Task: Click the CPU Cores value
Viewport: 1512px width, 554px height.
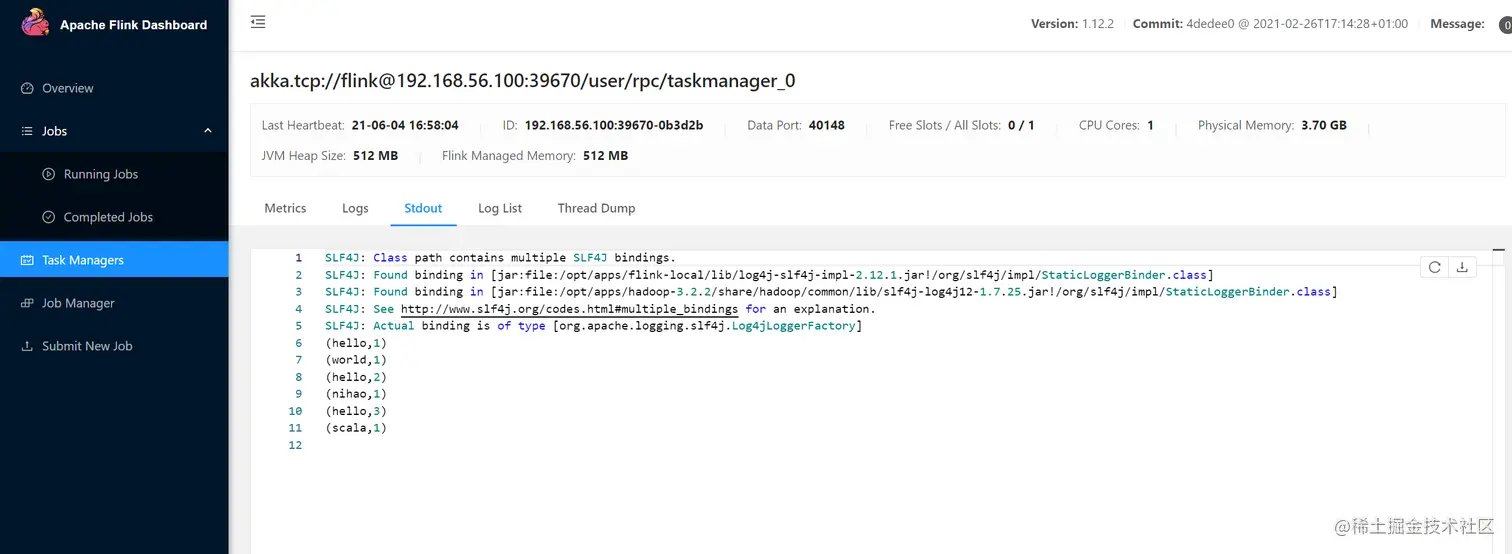Action: click(x=1151, y=126)
